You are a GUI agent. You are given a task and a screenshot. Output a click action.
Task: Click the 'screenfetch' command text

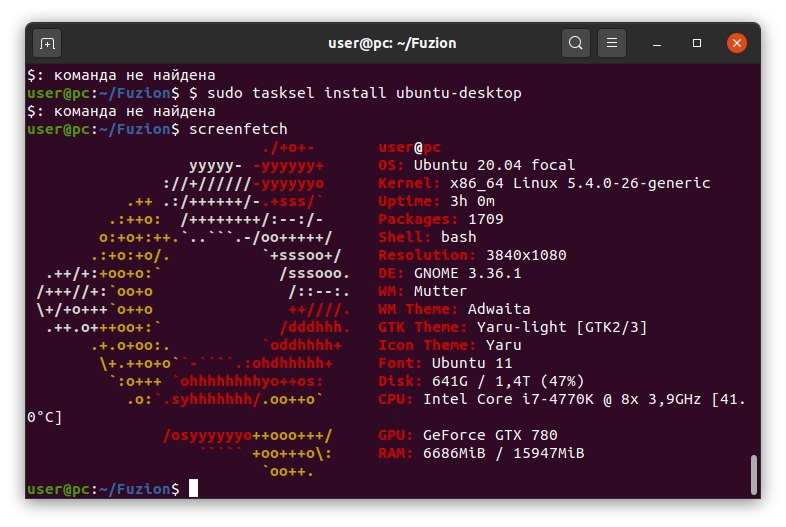pyautogui.click(x=238, y=129)
